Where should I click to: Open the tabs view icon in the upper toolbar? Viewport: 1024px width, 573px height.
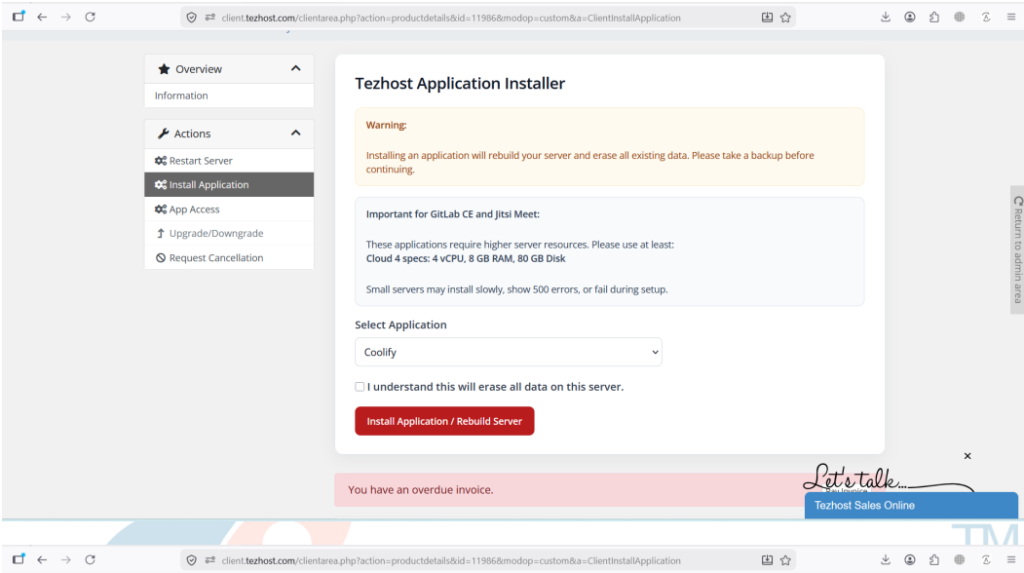point(18,16)
